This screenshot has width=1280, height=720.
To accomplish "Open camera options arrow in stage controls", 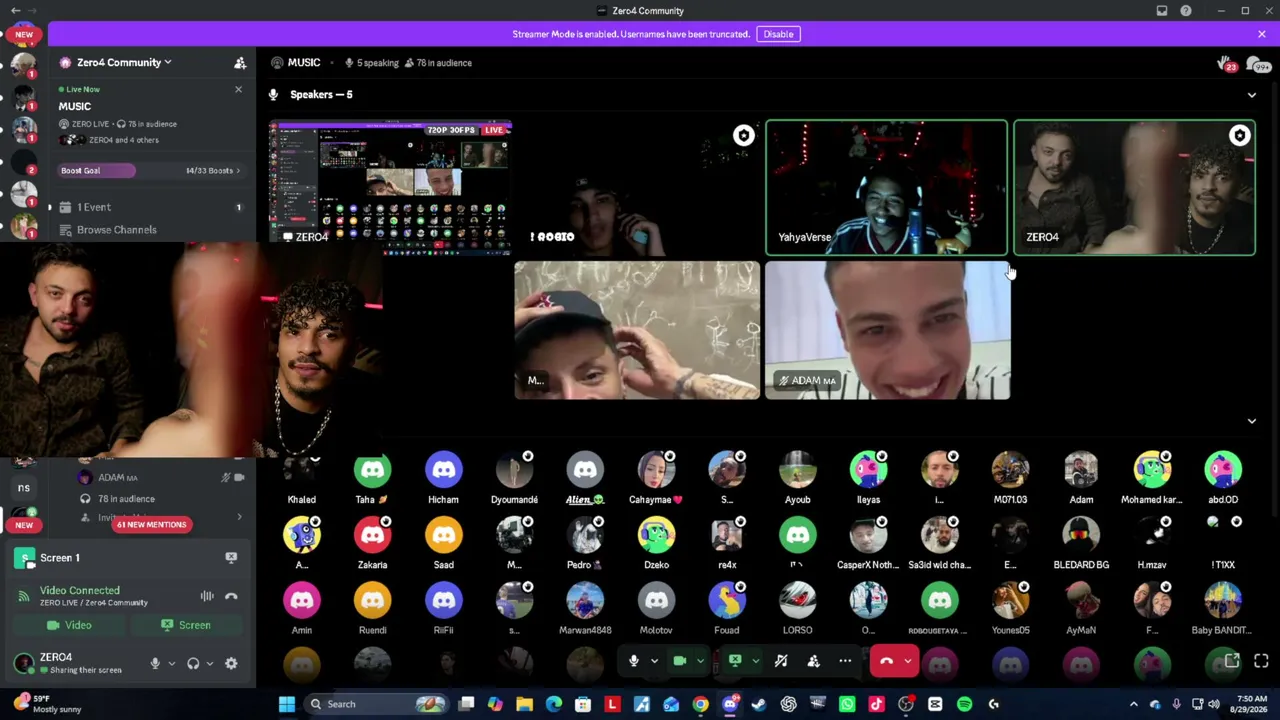I will tap(700, 660).
